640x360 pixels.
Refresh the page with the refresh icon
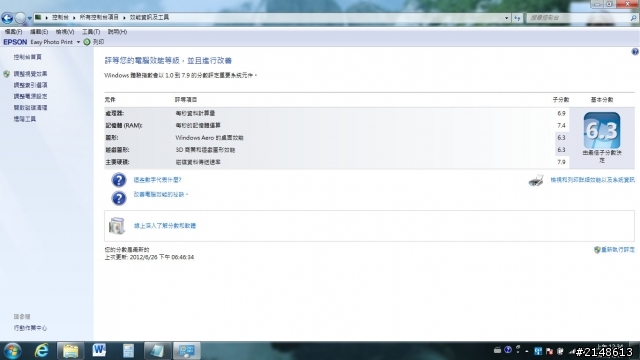tap(517, 18)
